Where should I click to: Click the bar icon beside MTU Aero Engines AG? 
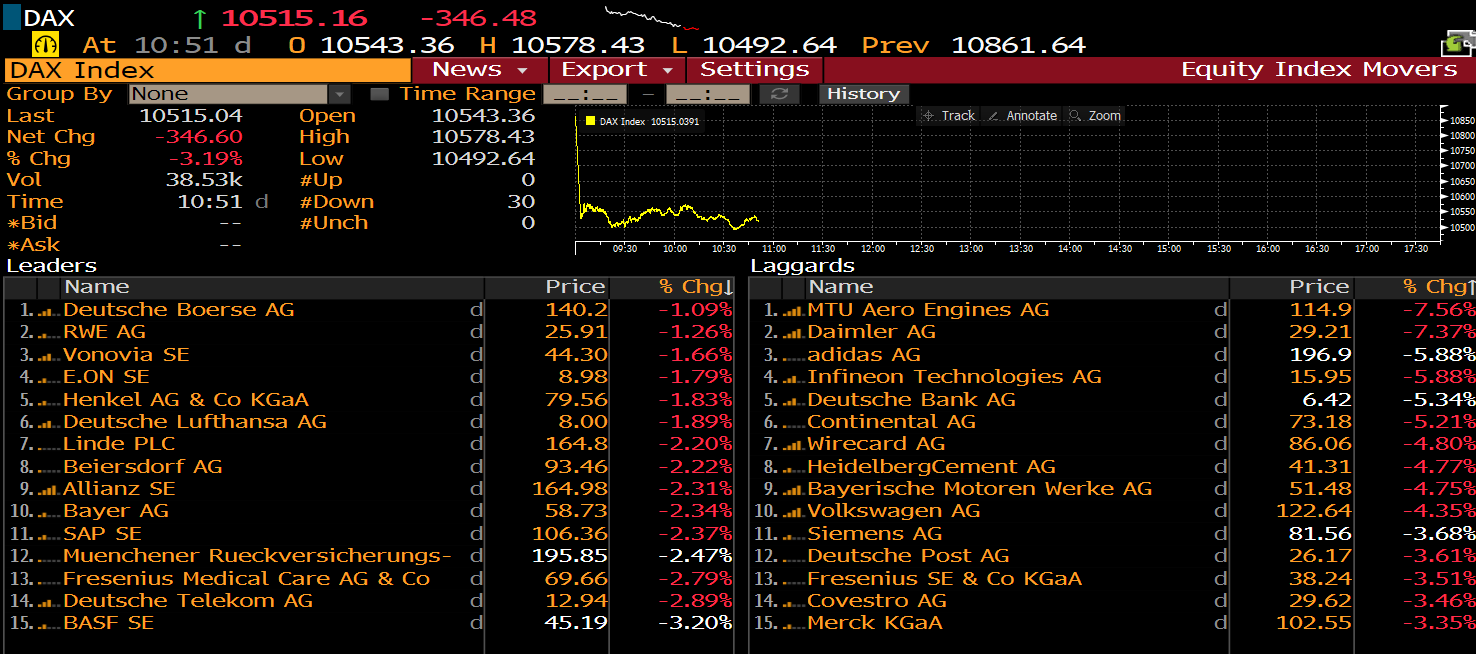792,311
